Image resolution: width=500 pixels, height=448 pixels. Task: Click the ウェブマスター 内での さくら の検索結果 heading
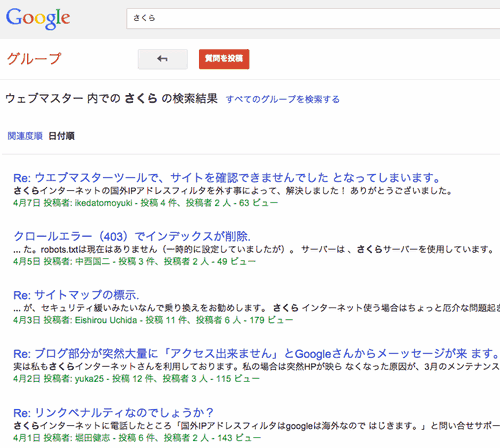[x=111, y=99]
